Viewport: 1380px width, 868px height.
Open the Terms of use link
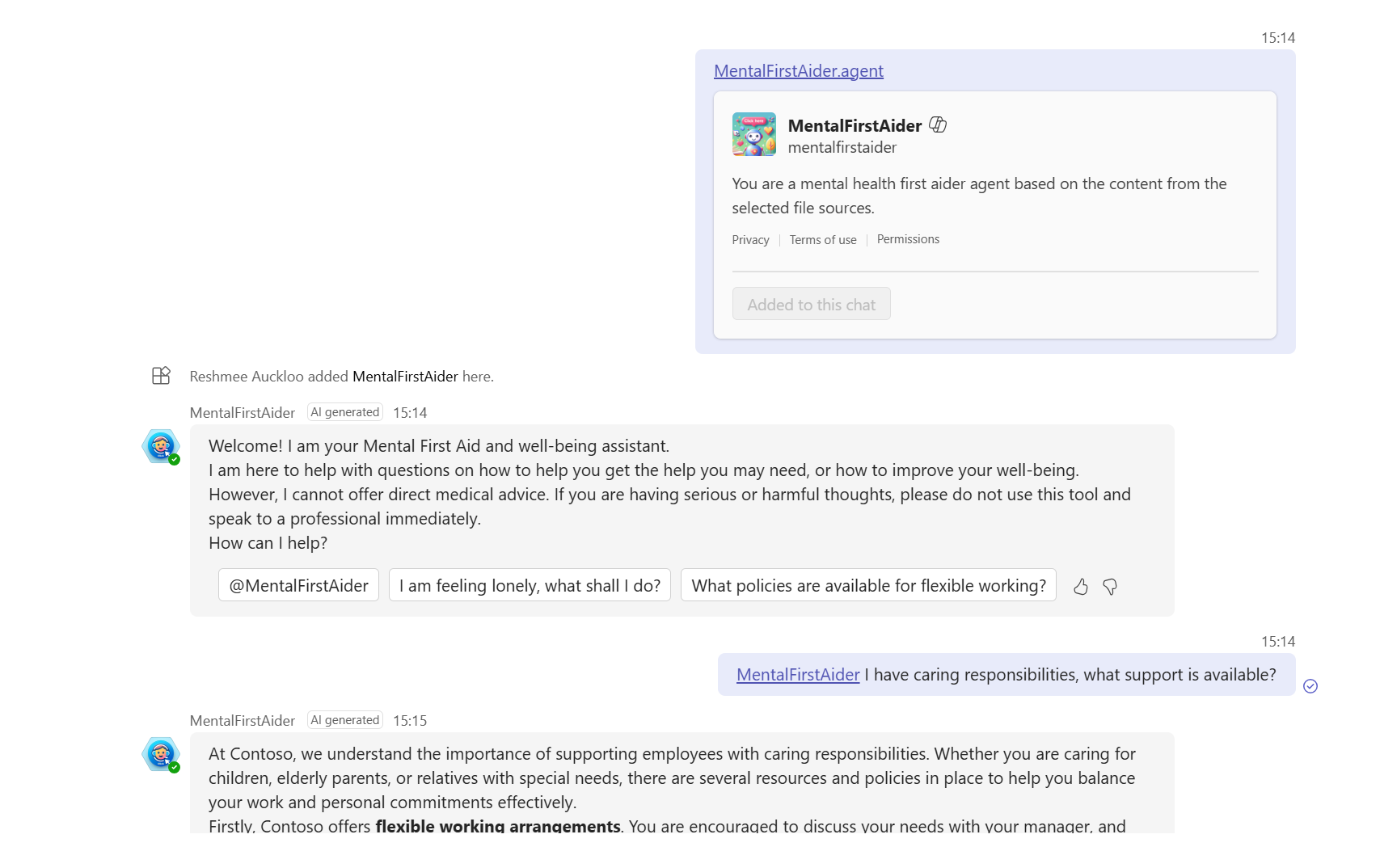[822, 240]
